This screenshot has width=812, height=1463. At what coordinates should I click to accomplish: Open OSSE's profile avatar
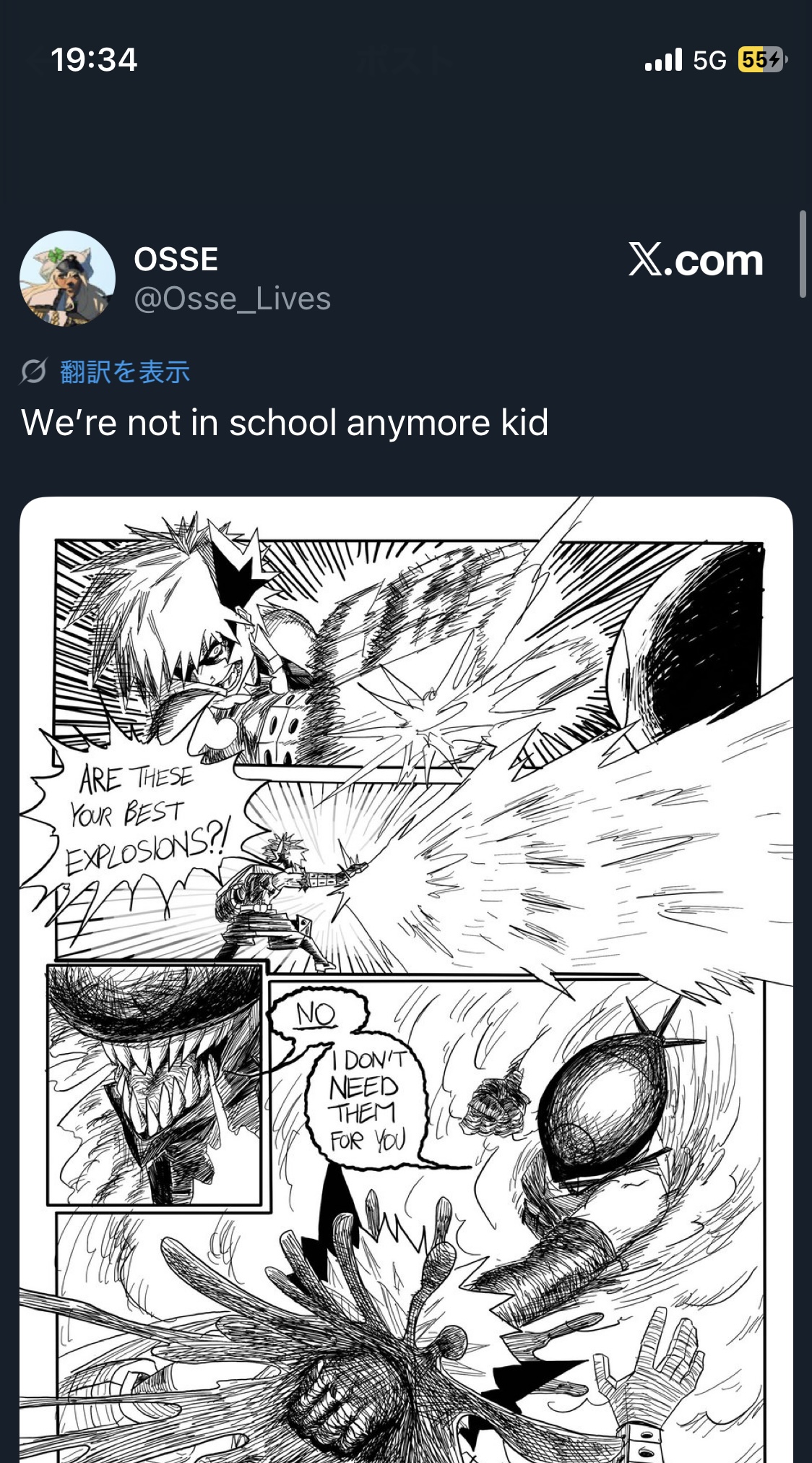(x=67, y=278)
